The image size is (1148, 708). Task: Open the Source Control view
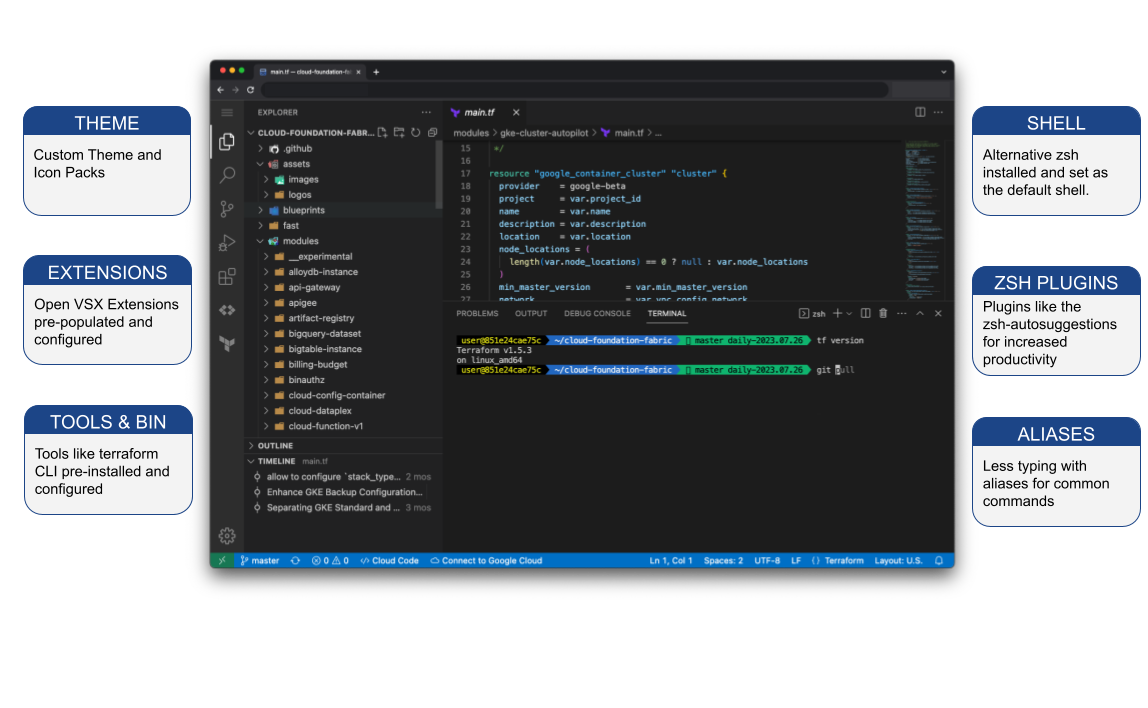point(227,209)
